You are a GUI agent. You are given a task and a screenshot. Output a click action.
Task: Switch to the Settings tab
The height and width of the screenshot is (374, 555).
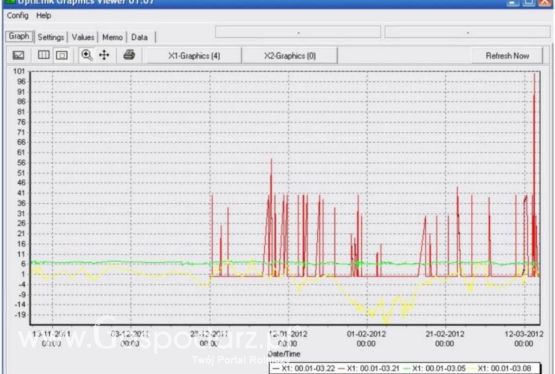[x=51, y=37]
